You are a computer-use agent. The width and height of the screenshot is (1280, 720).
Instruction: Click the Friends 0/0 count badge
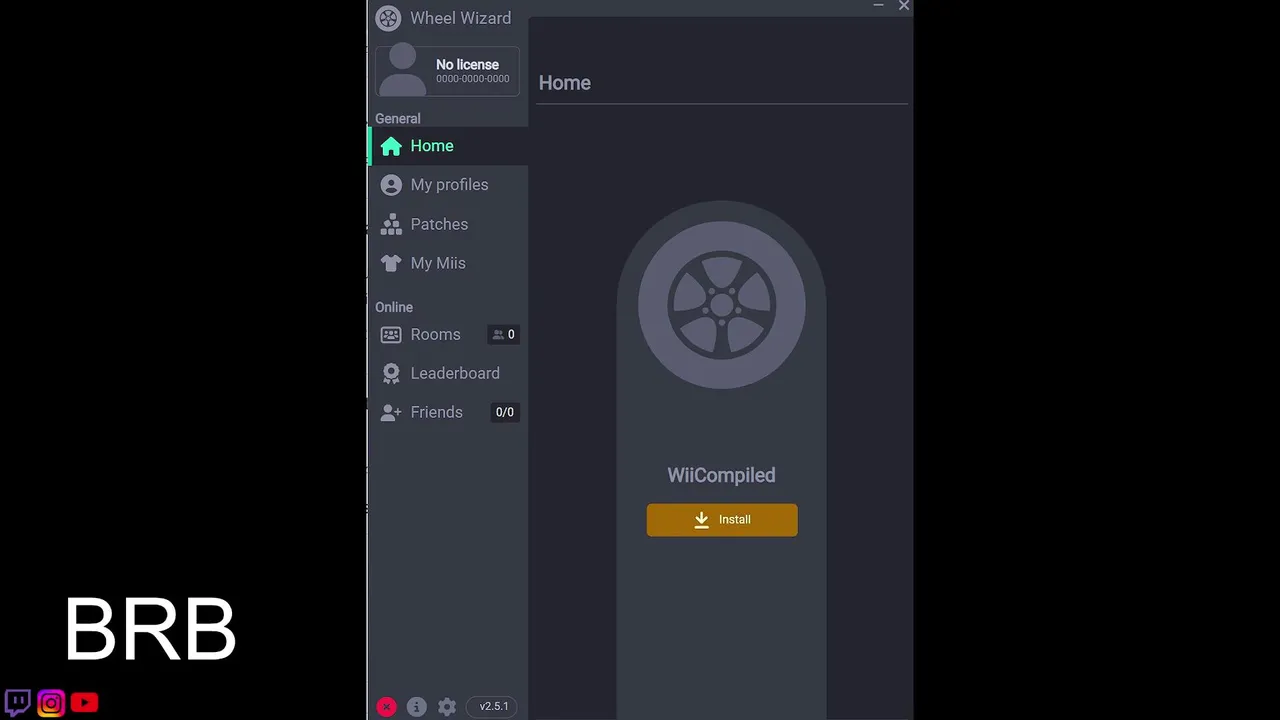pos(505,412)
